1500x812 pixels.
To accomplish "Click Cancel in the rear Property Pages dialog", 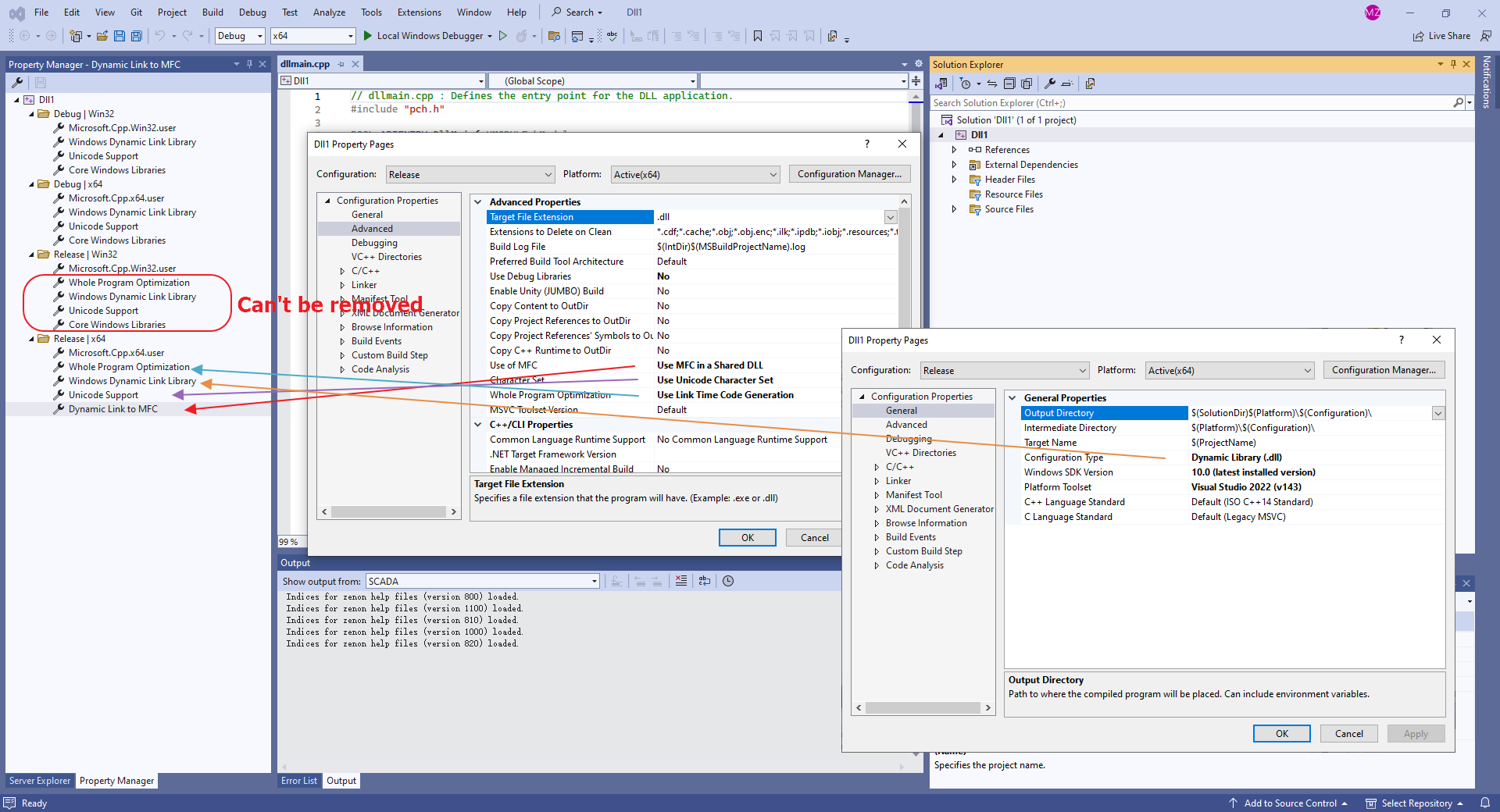I will pyautogui.click(x=815, y=537).
